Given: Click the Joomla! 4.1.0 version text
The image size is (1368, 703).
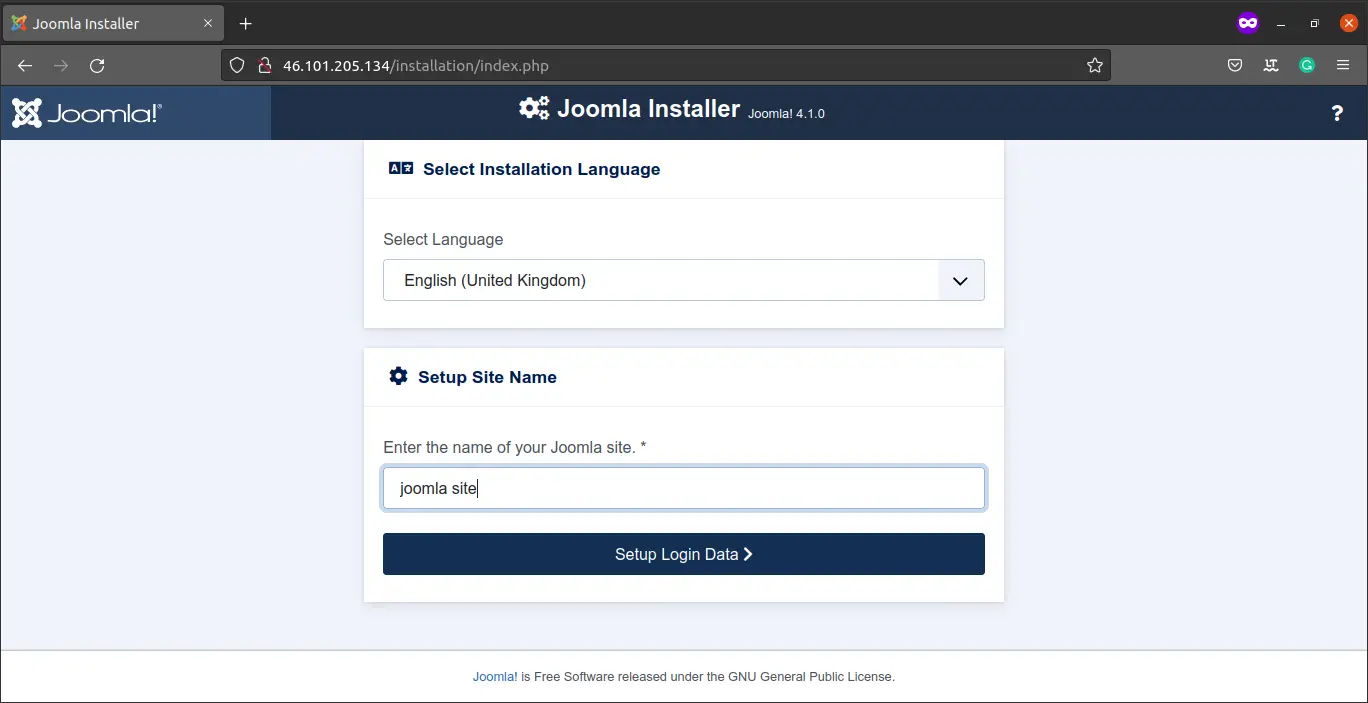Looking at the screenshot, I should 786,114.
